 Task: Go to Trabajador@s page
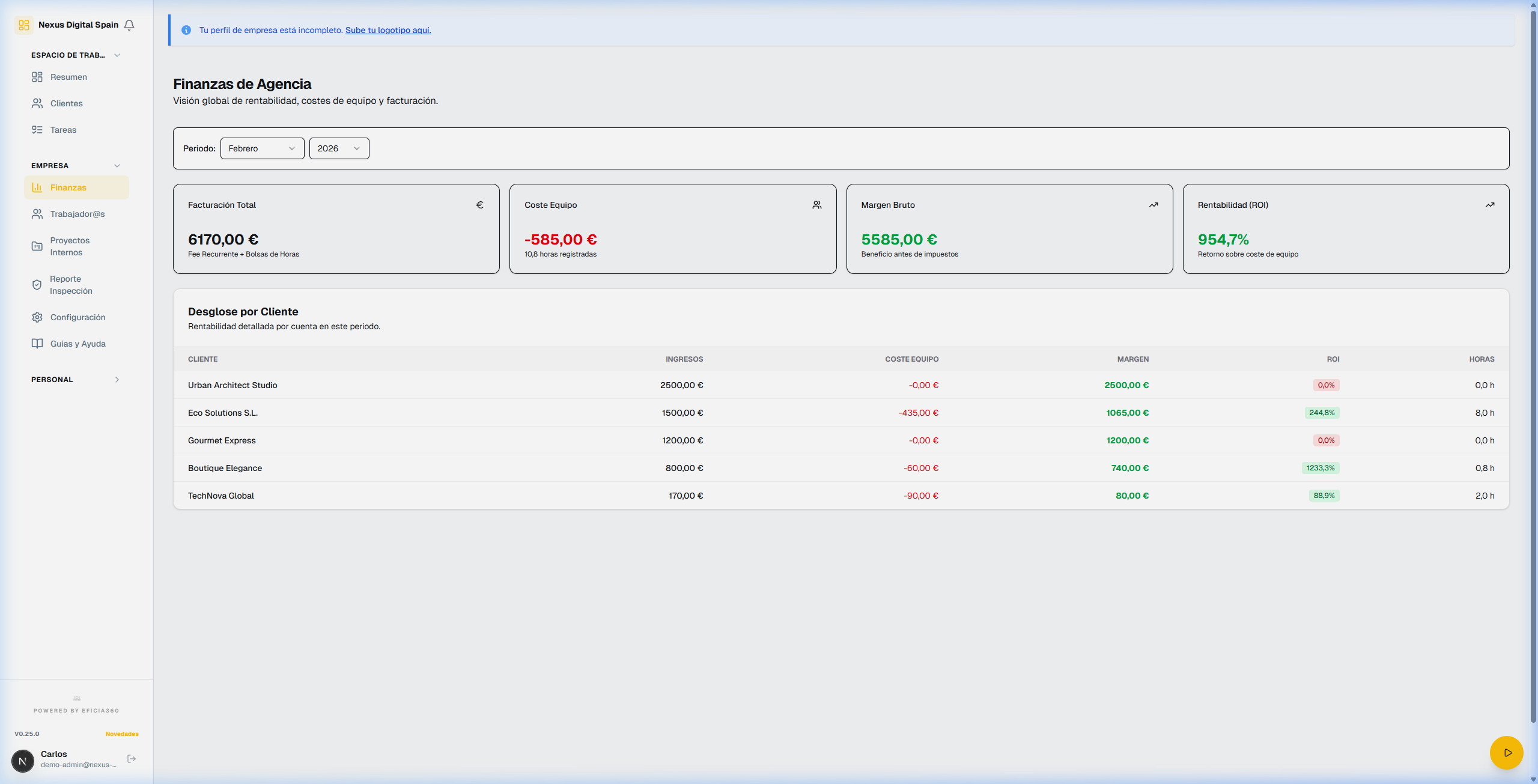point(77,214)
